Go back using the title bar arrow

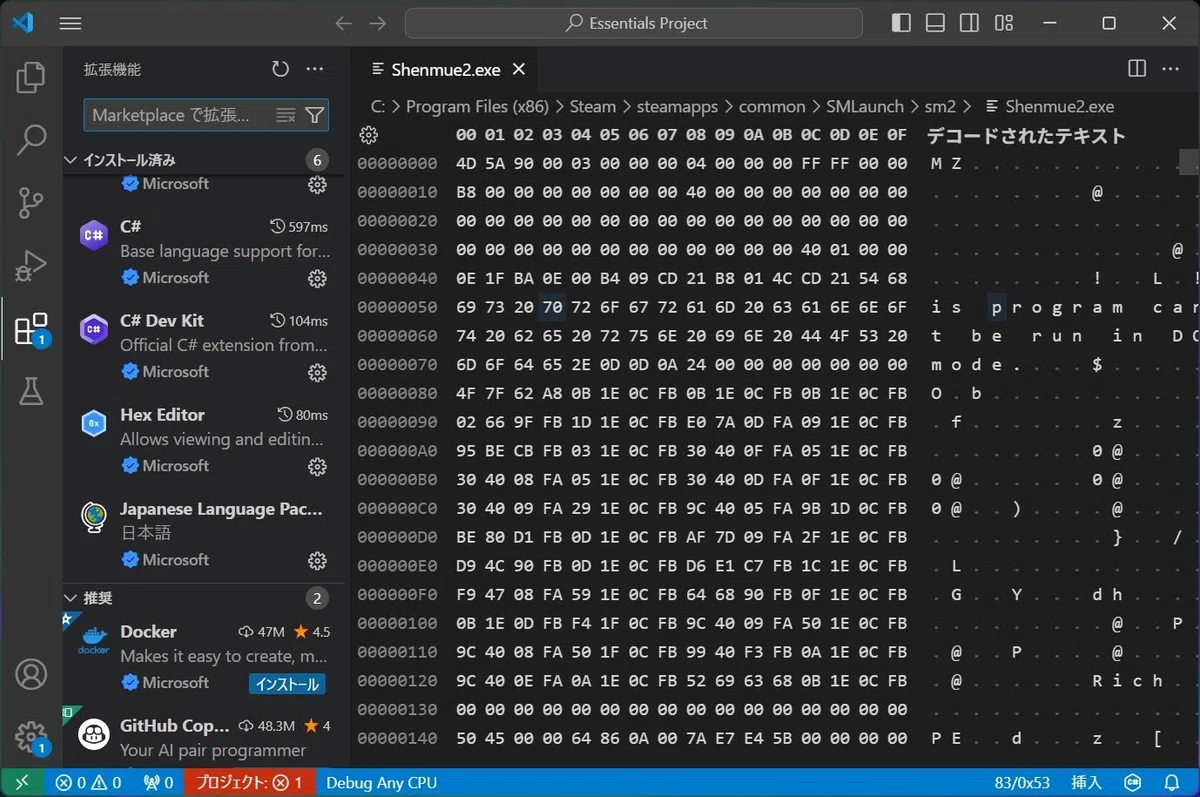pyautogui.click(x=344, y=23)
